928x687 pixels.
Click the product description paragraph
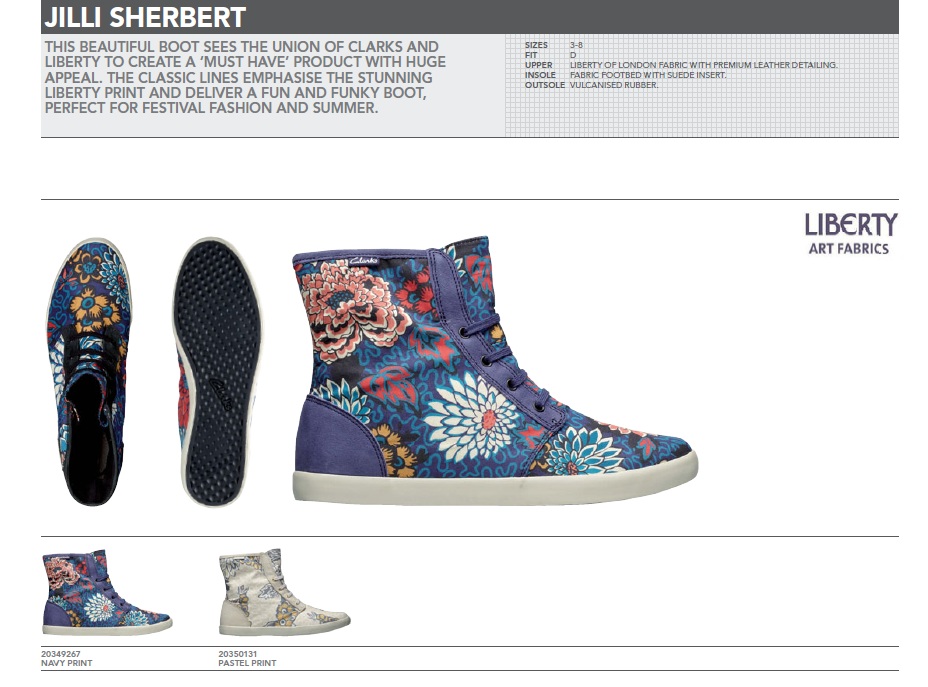(245, 78)
